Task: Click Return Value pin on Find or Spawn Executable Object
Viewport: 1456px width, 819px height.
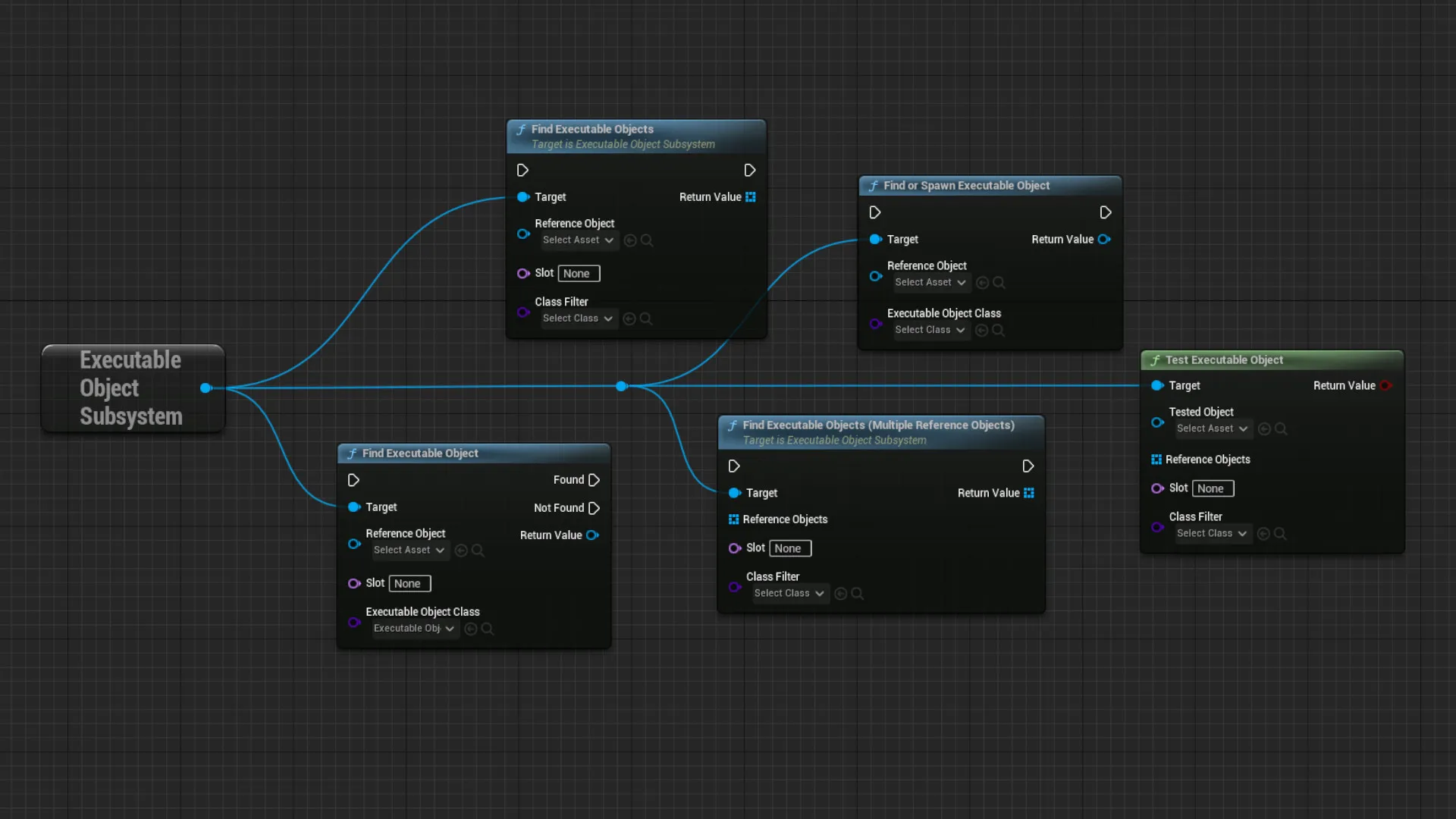Action: pyautogui.click(x=1104, y=240)
